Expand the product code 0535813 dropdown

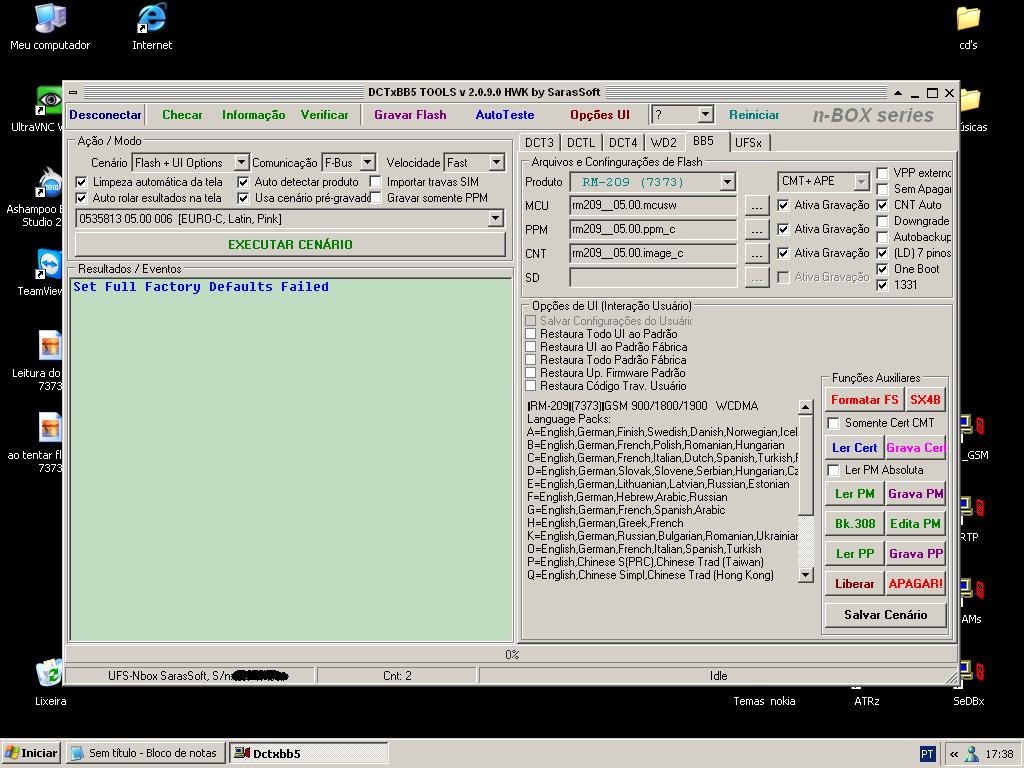496,218
